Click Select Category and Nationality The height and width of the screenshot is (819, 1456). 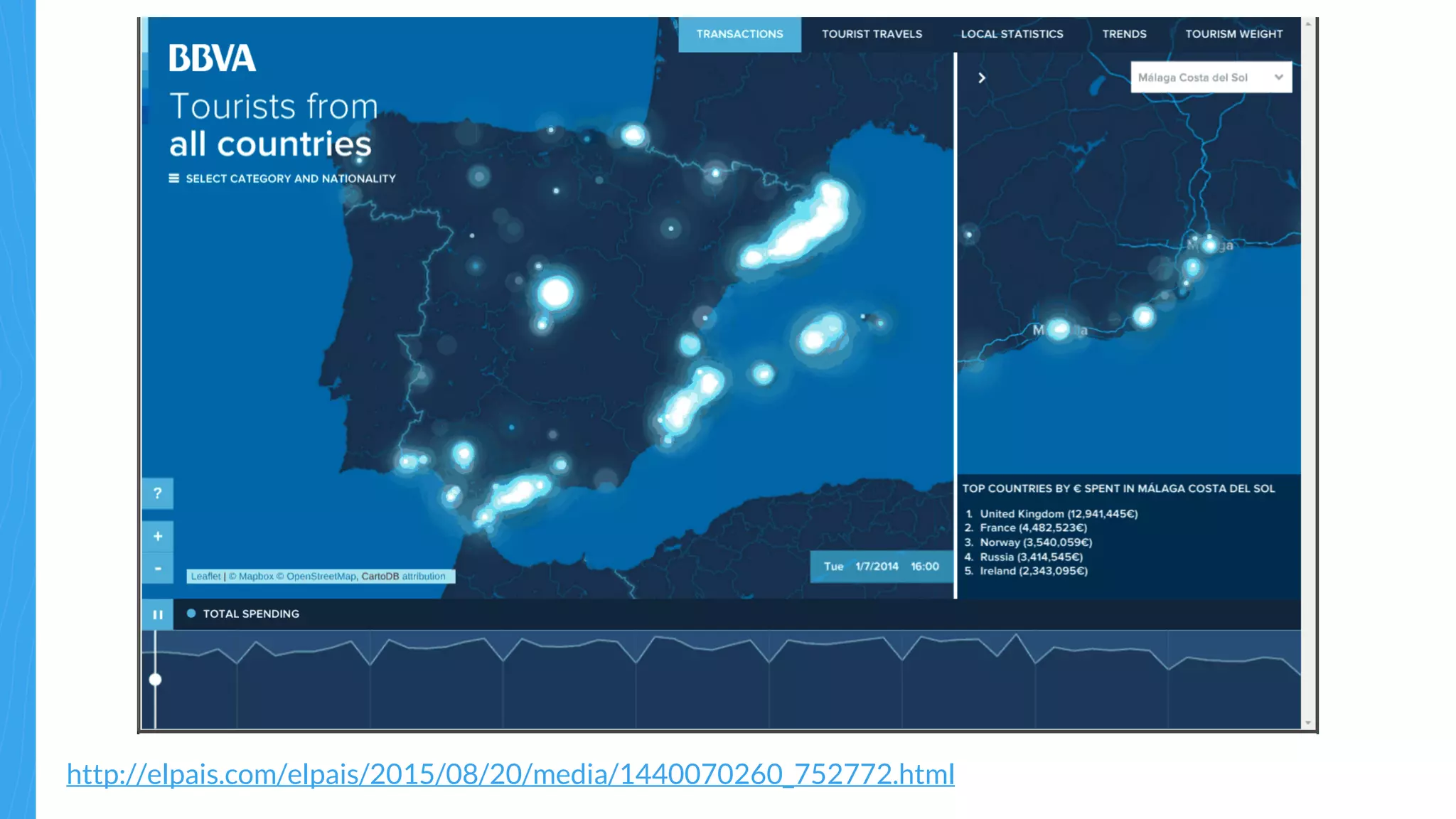click(291, 178)
